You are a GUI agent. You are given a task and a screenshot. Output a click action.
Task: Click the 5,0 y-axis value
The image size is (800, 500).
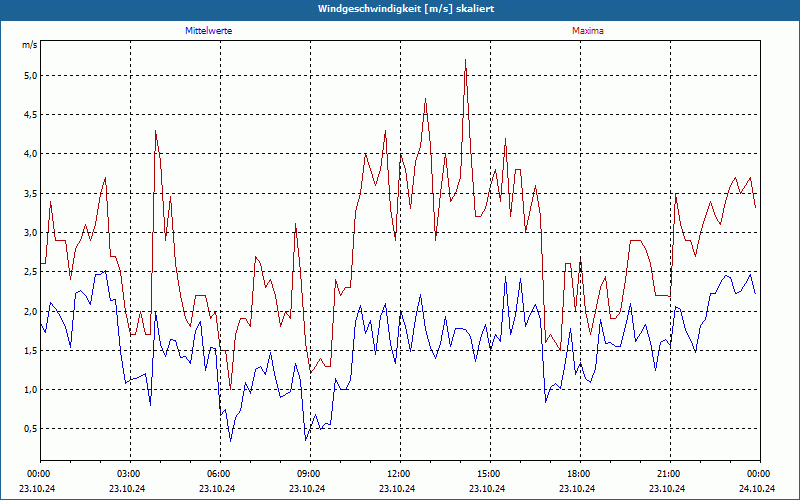coord(31,76)
